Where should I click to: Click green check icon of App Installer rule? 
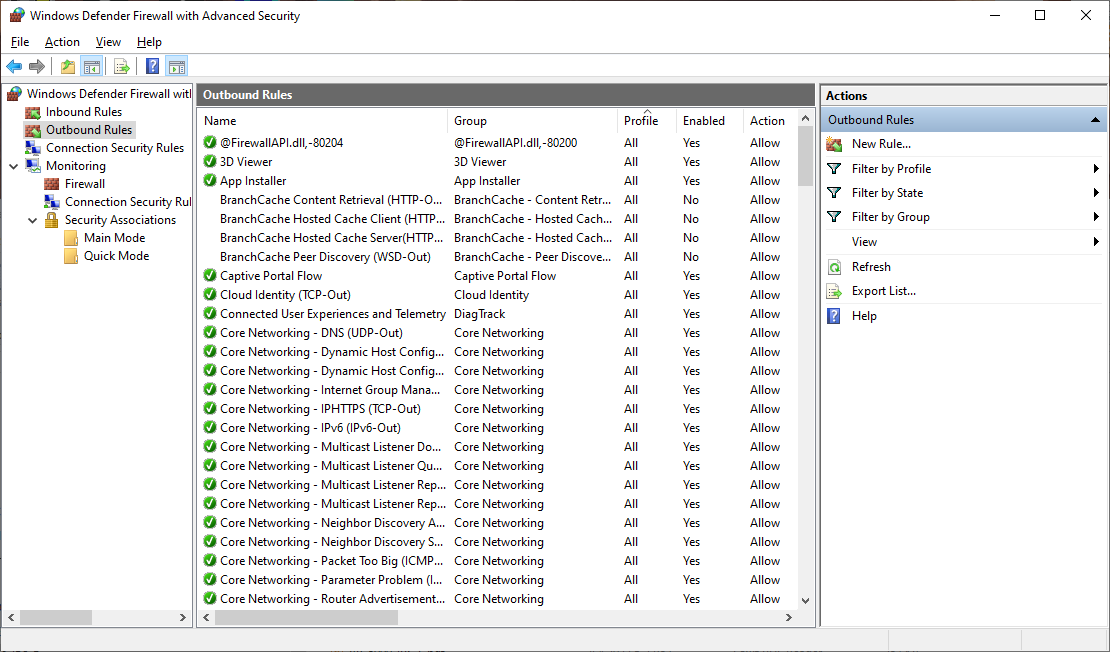pyautogui.click(x=210, y=181)
